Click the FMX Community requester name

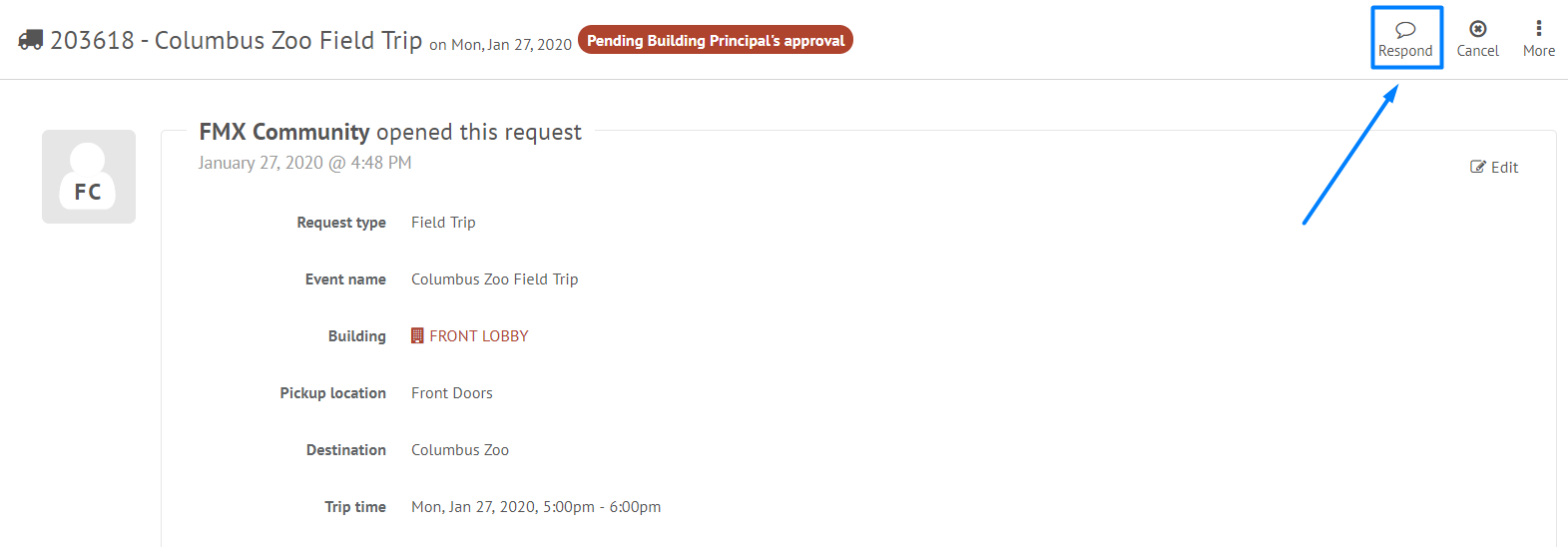[x=284, y=132]
